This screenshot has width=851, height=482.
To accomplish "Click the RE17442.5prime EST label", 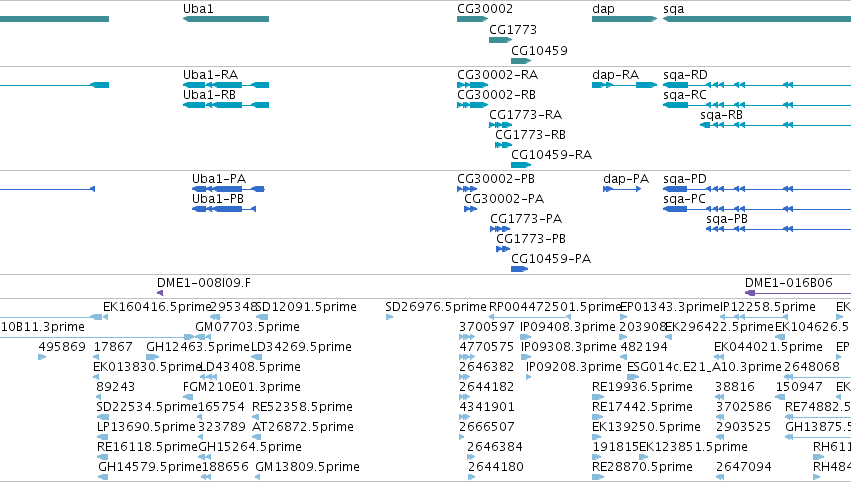I will [643, 407].
